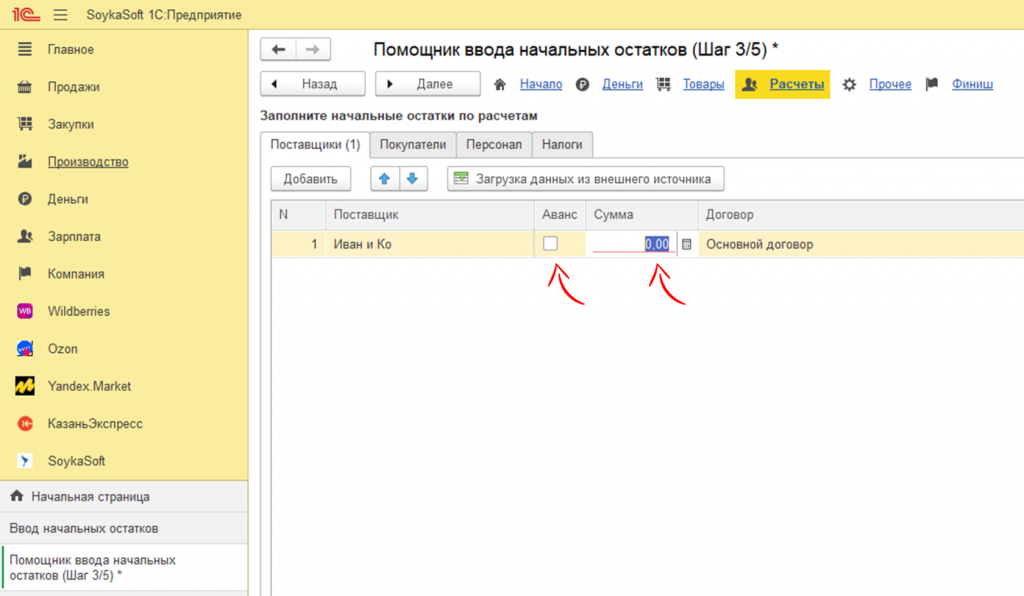Enable the Аванс checkbox for Иван и Ко

click(x=550, y=243)
